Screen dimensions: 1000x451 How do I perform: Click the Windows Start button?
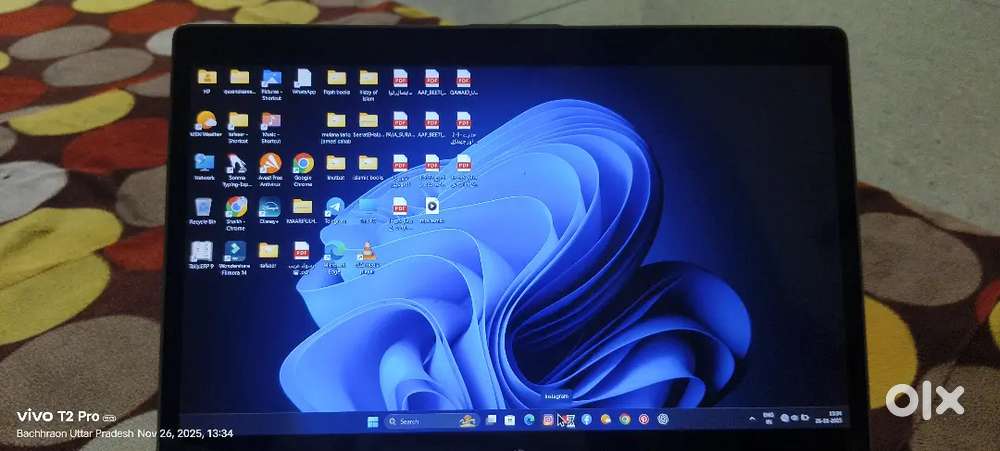pyautogui.click(x=373, y=421)
